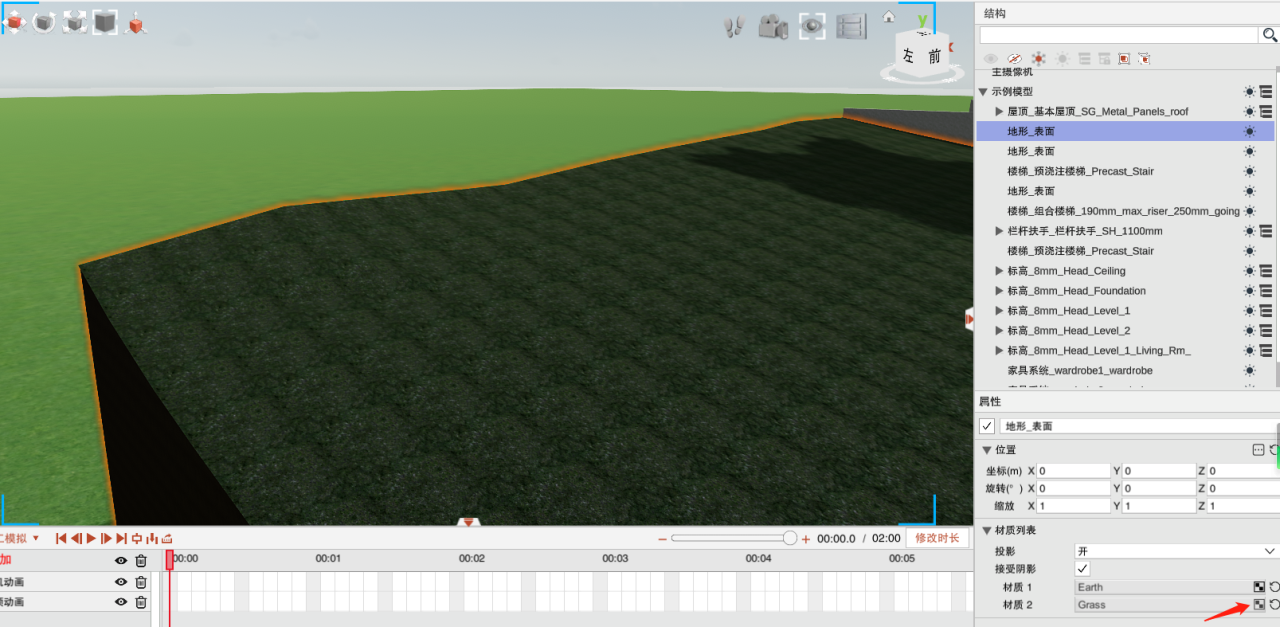1280x627 pixels.
Task: Expand the 栏杆扶手_栏杆扶手_SH_1100mm node
Action: click(999, 231)
